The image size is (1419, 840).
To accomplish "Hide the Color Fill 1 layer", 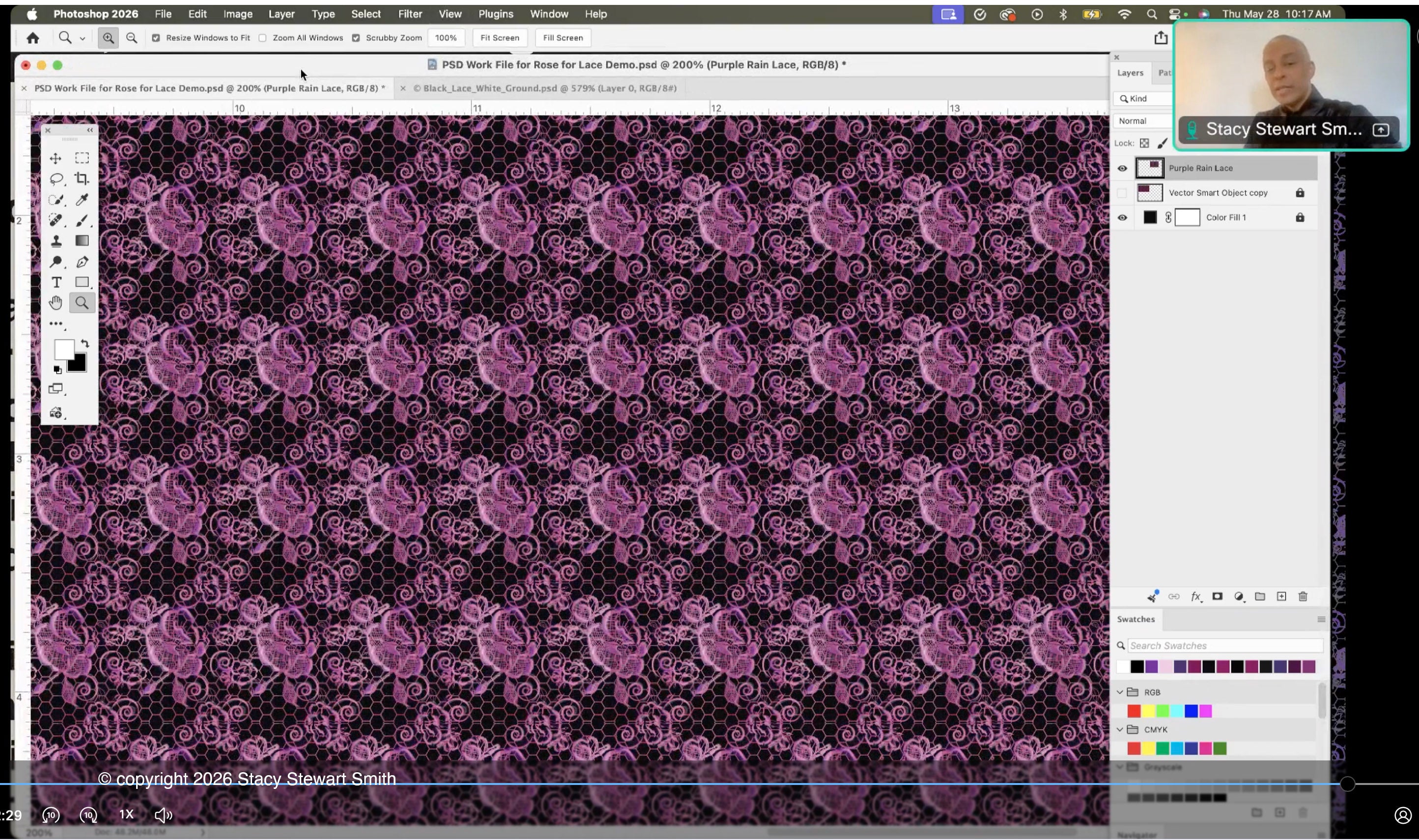I will 1122,217.
